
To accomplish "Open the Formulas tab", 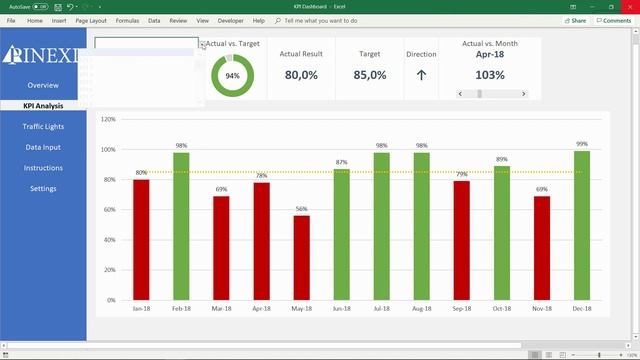I will pos(127,20).
